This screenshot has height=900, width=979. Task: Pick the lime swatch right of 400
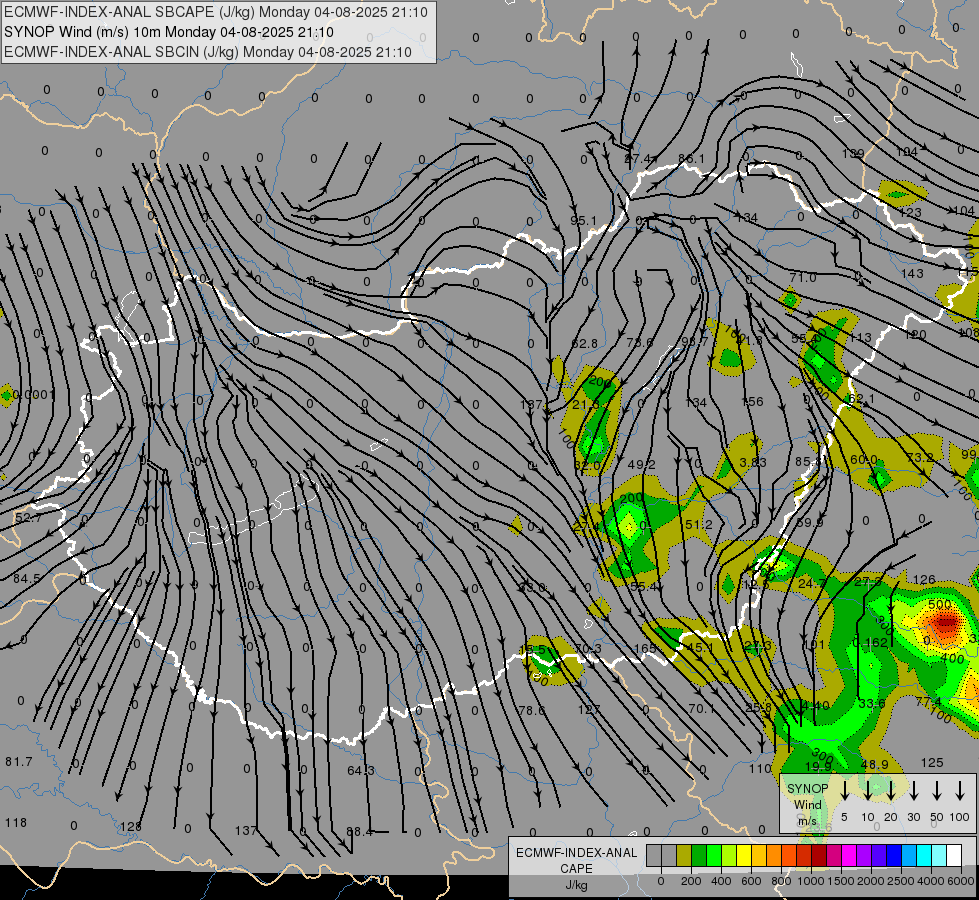tap(729, 856)
